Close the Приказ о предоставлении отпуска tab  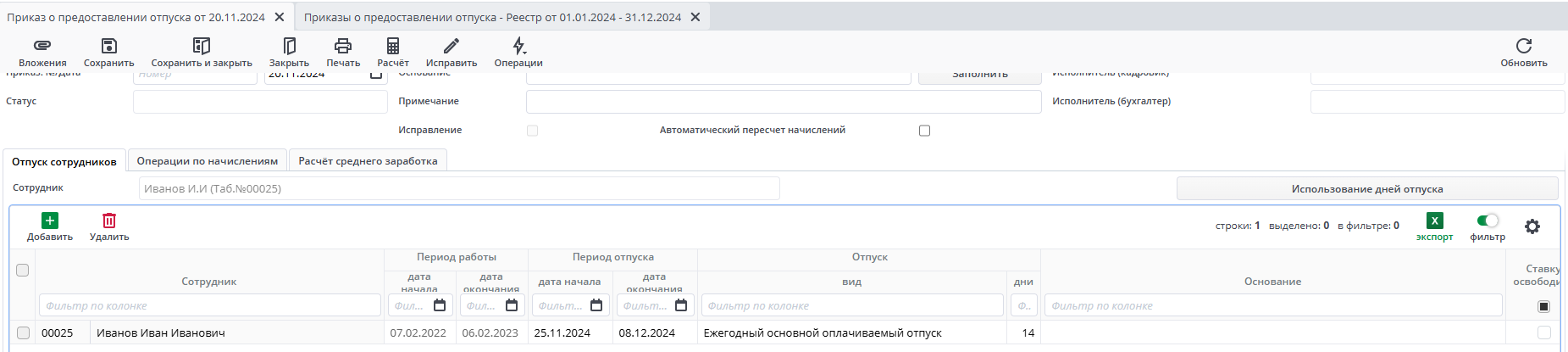point(280,17)
